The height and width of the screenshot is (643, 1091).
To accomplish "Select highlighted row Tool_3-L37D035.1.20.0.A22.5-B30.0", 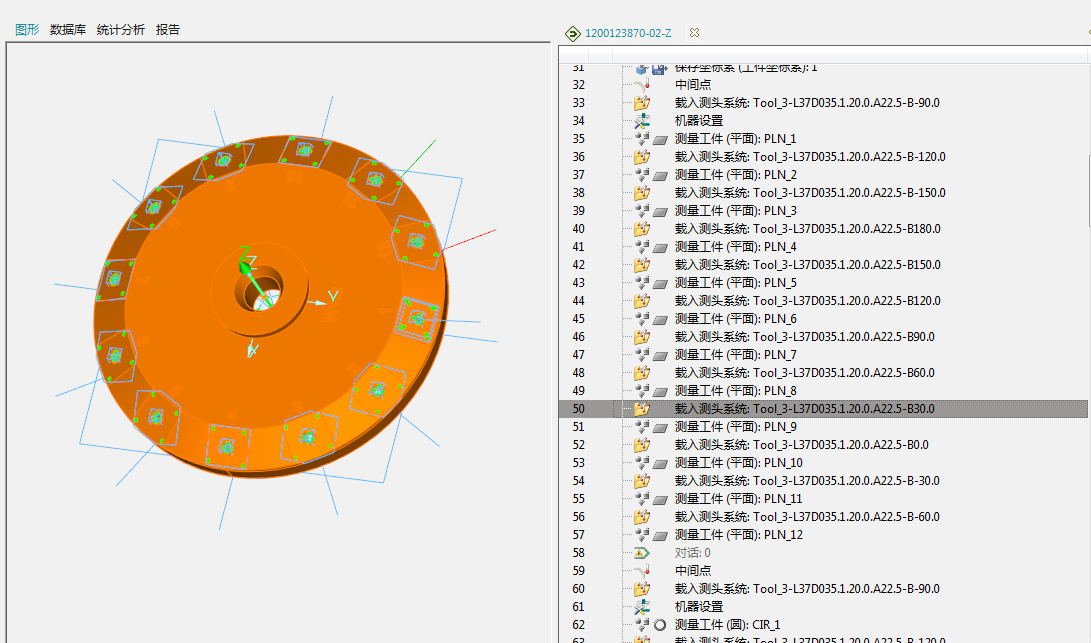I will [823, 409].
